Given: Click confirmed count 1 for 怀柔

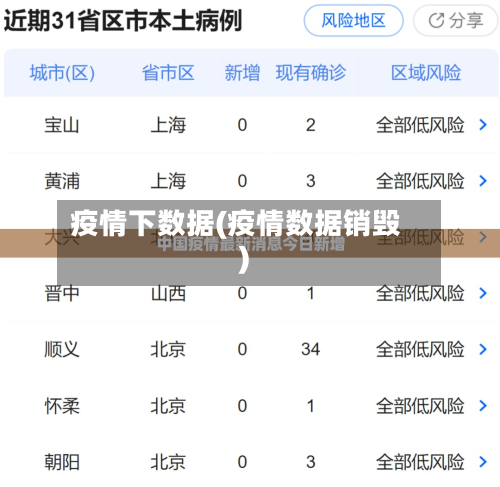Looking at the screenshot, I should pyautogui.click(x=311, y=406).
